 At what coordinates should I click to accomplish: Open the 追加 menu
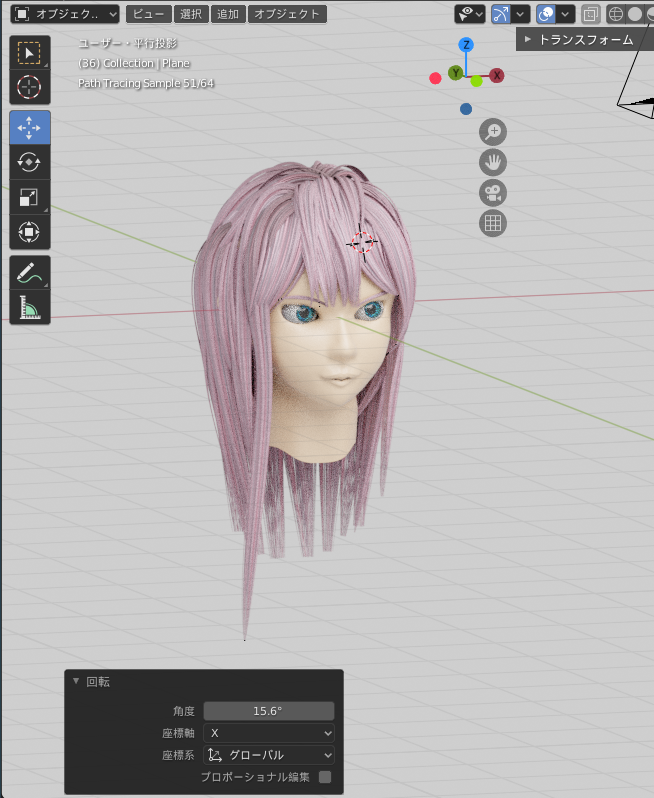(x=228, y=14)
